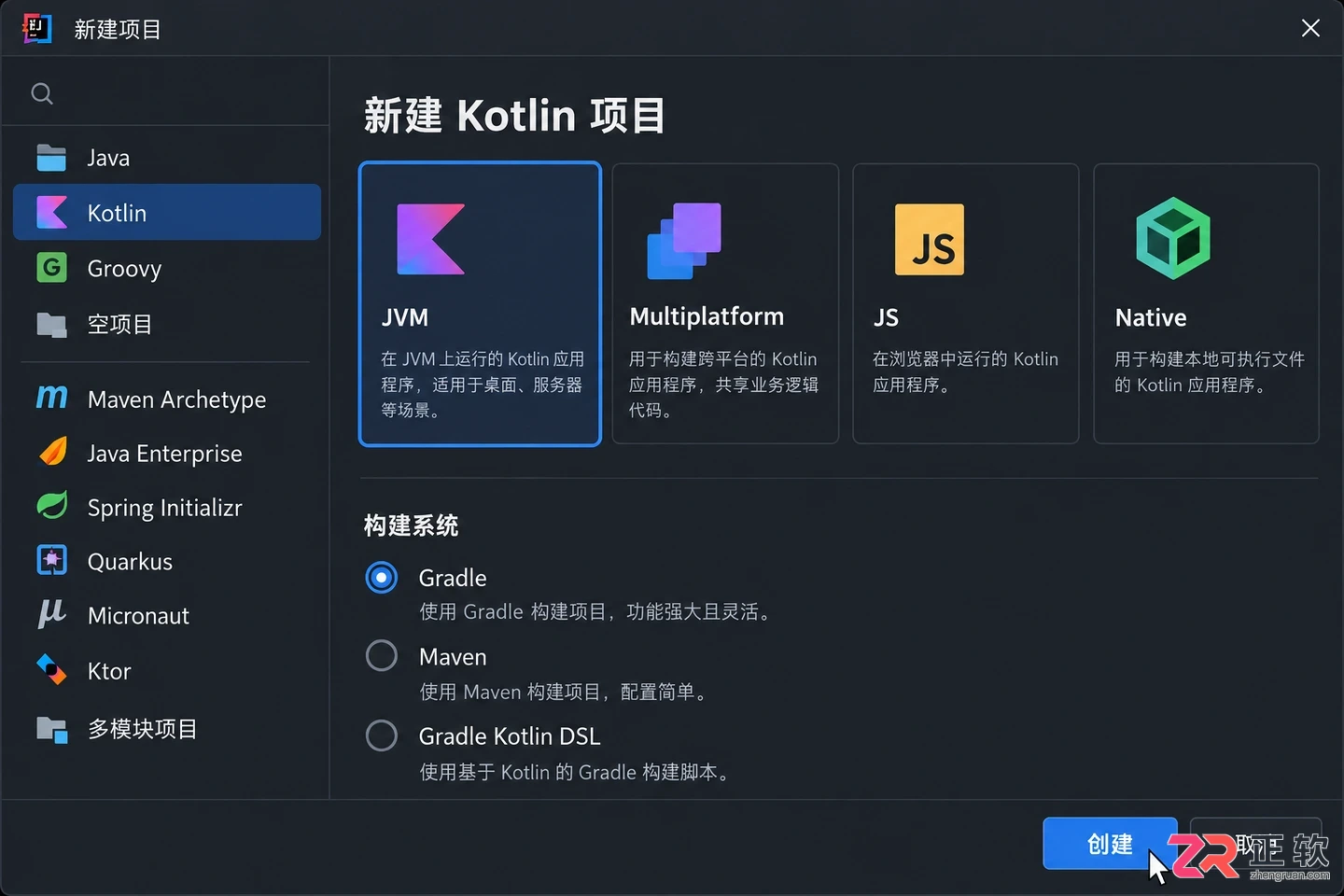Click the Java label in sidebar
This screenshot has height=896, width=1344.
tap(108, 158)
